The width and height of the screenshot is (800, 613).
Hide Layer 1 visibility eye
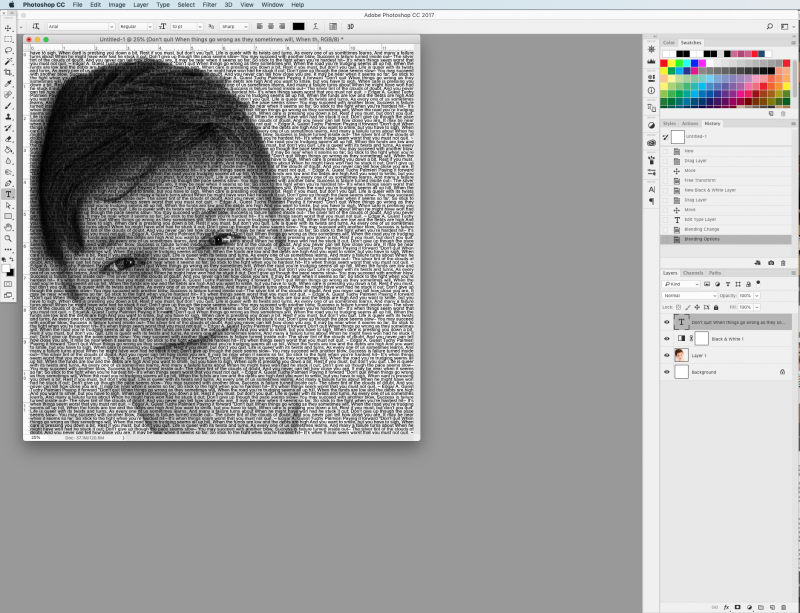pos(666,355)
